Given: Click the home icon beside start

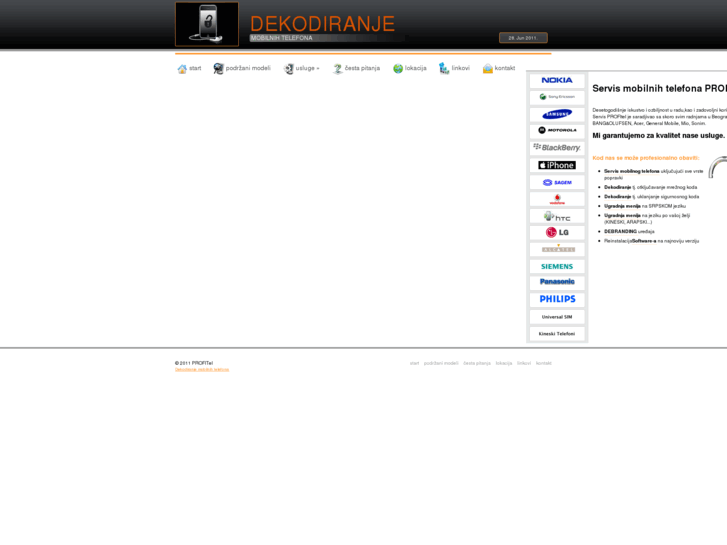Looking at the screenshot, I should click(x=182, y=69).
